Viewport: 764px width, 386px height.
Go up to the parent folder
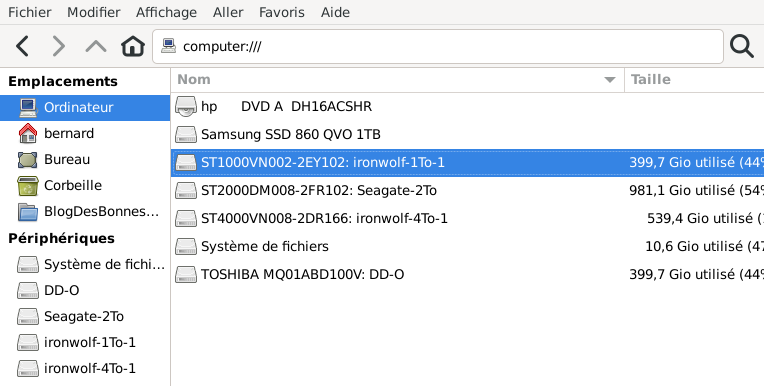pyautogui.click(x=96, y=46)
